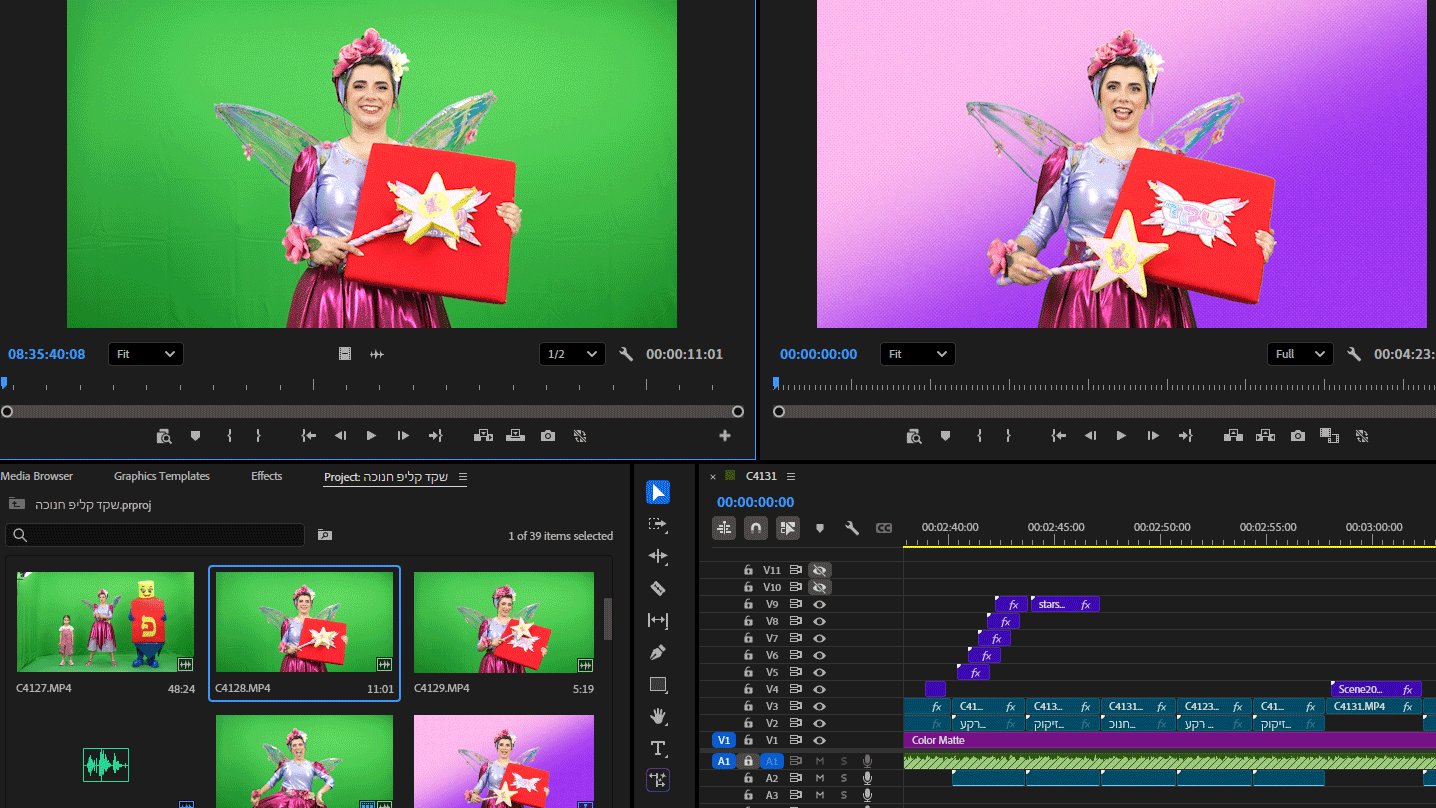Mute audio track A2
The height and width of the screenshot is (808, 1436).
820,778
